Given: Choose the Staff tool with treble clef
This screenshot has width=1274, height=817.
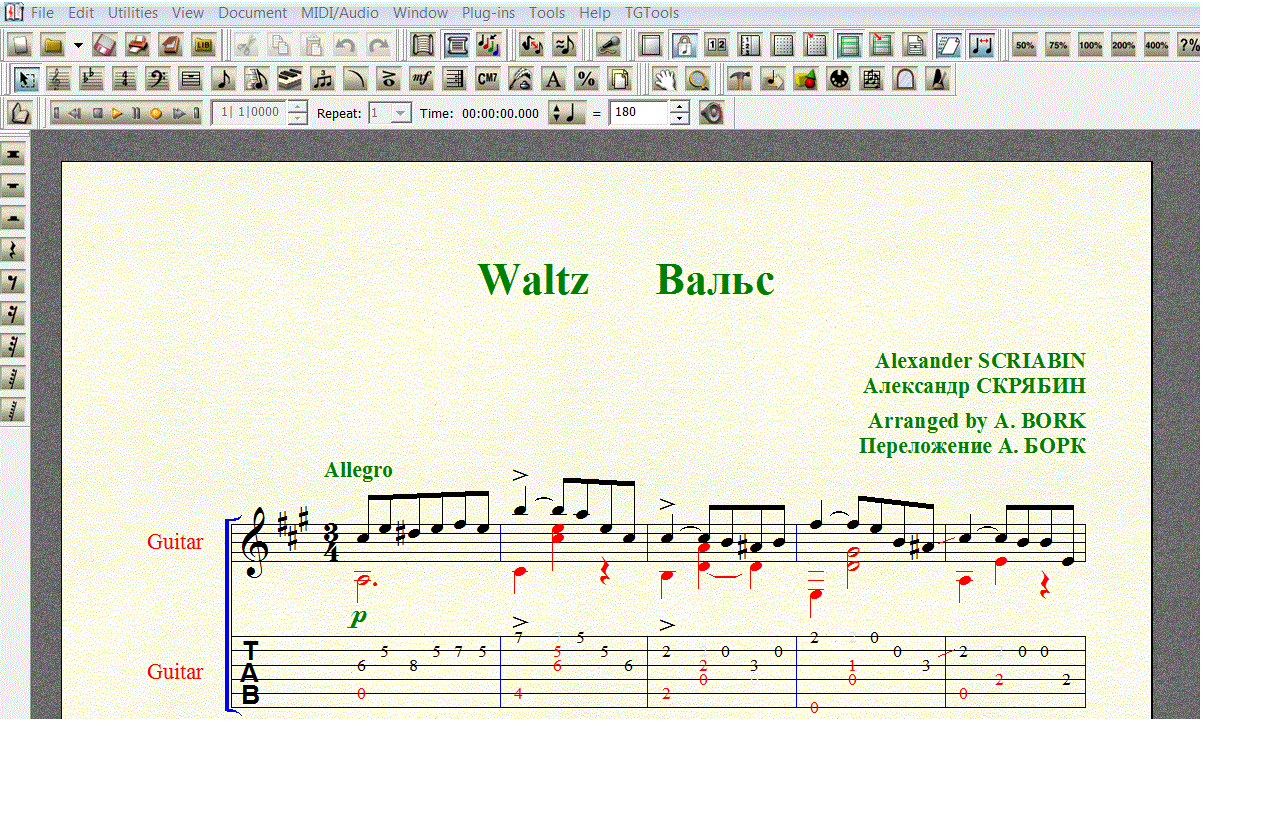Looking at the screenshot, I should click(x=59, y=79).
